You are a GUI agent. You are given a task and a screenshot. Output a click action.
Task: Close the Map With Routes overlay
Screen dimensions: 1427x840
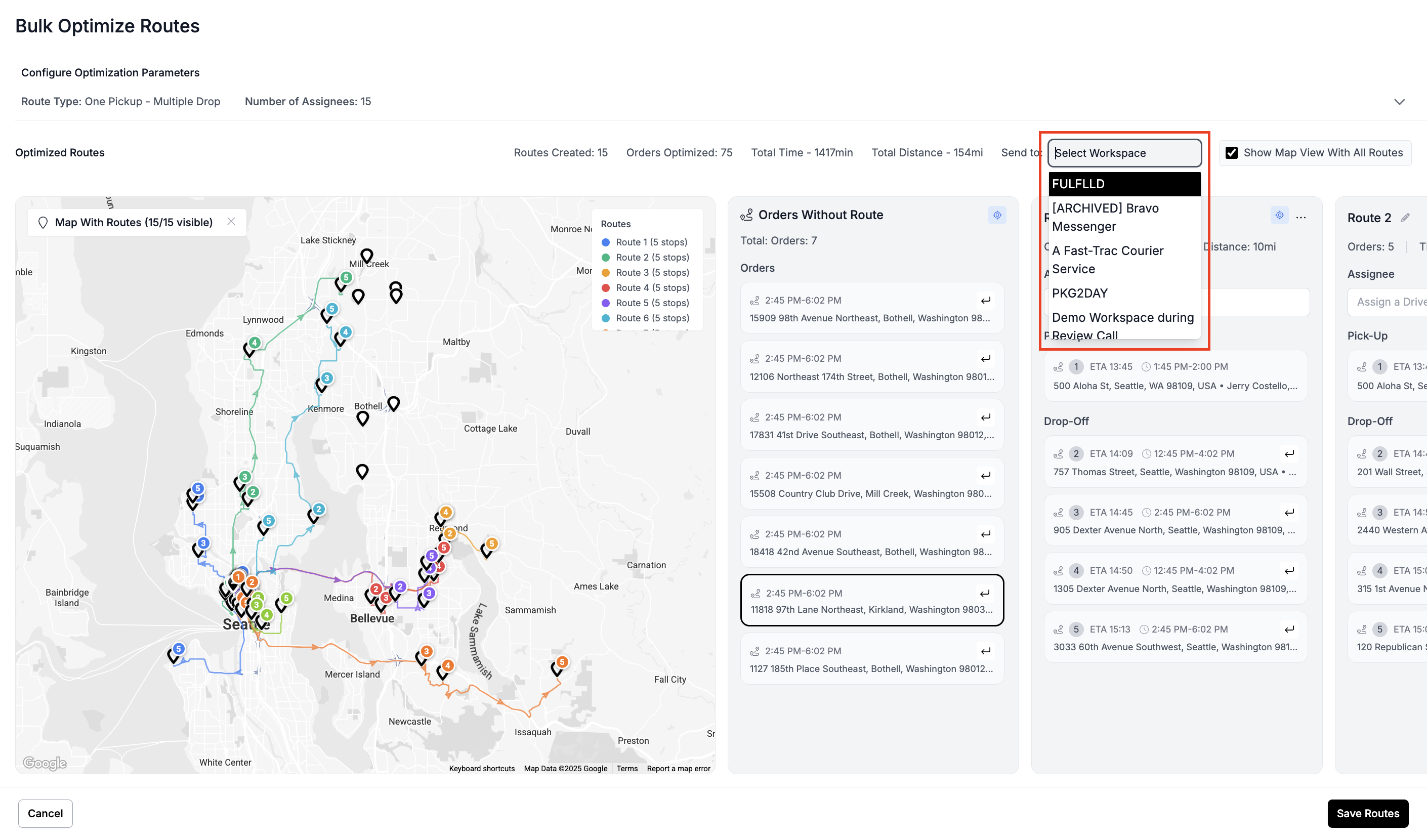pyautogui.click(x=231, y=222)
